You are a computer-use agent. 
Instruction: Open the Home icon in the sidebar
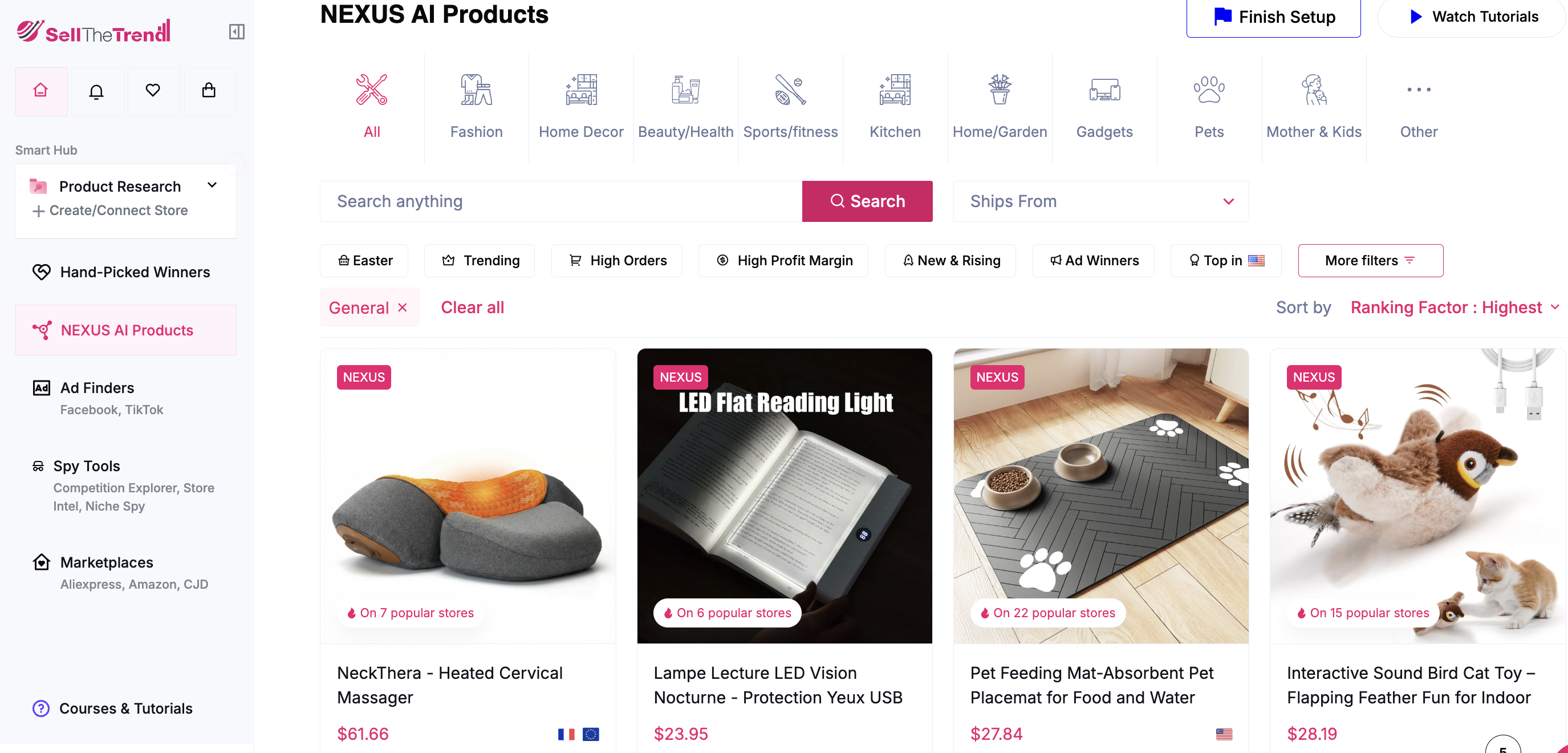tap(40, 91)
